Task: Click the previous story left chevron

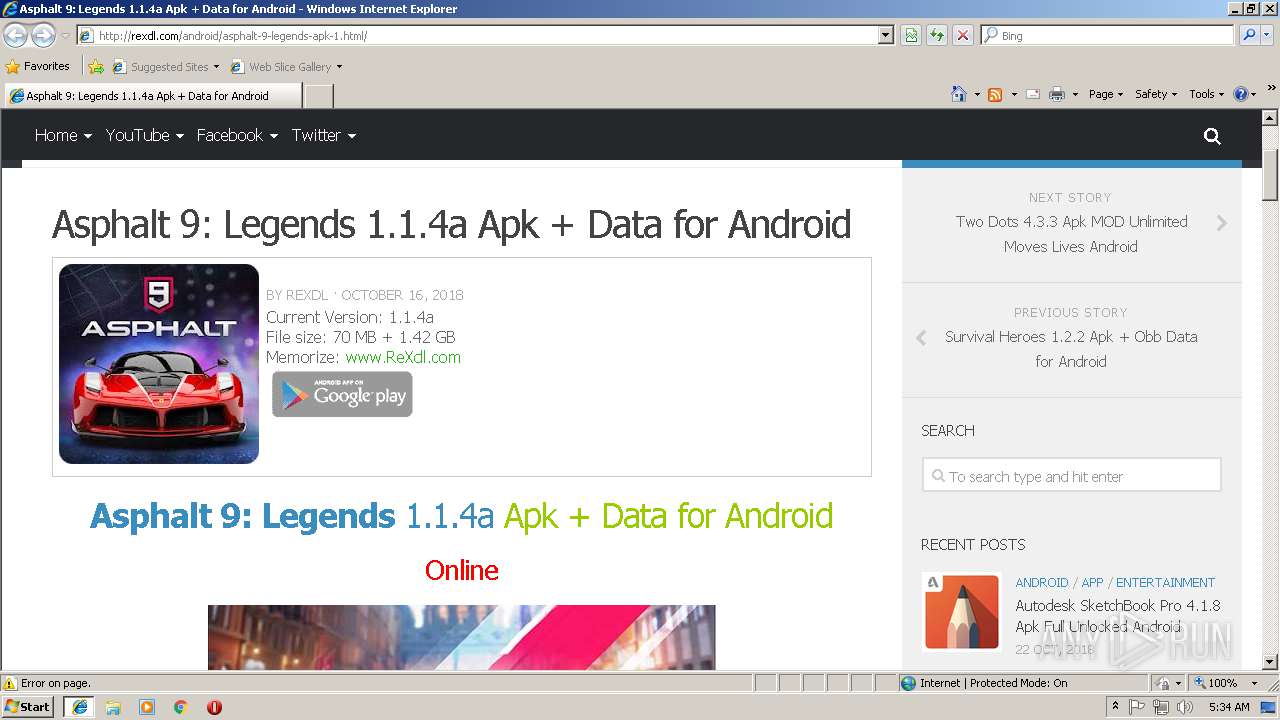Action: pyautogui.click(x=921, y=338)
